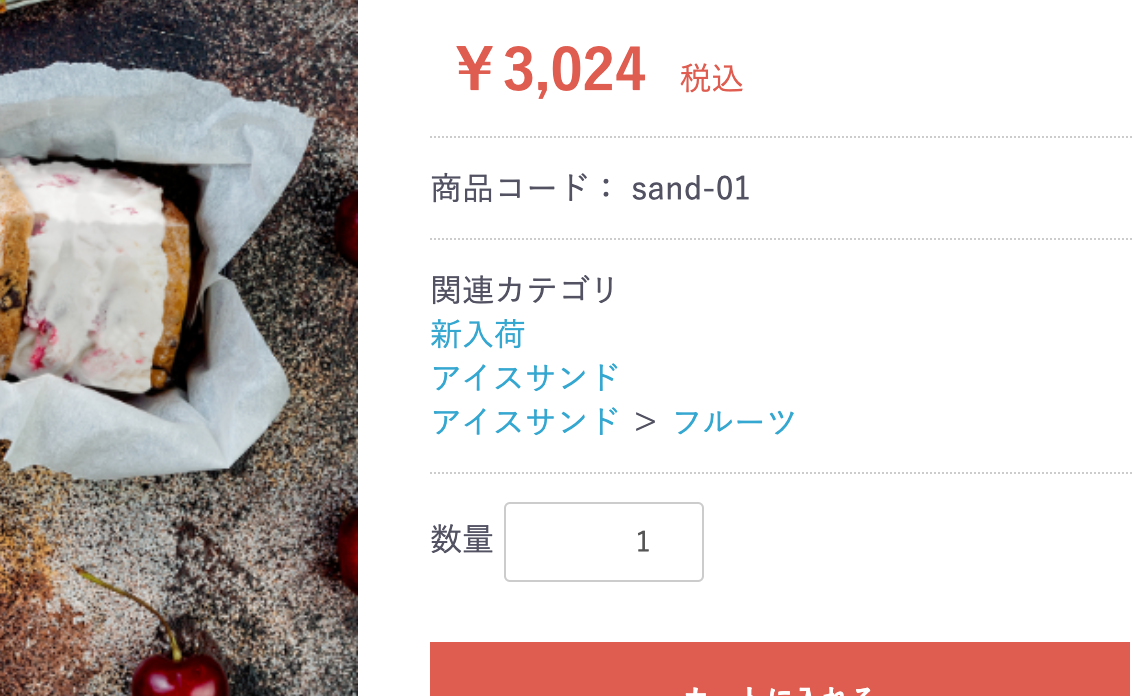Click the > separator in category breadcrumb
Screen dimensions: 1132x696
[645, 422]
